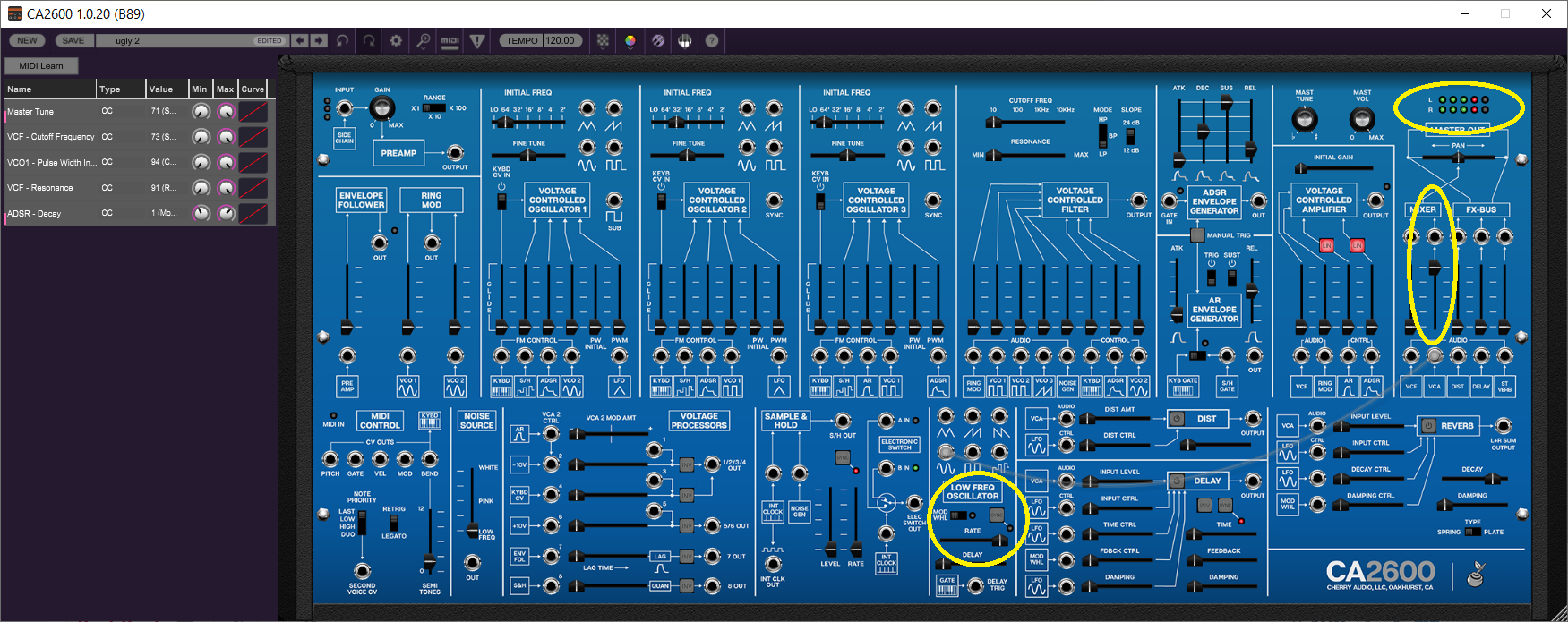Image resolution: width=1568 pixels, height=622 pixels.
Task: Click the preamp OUTPUT jack
Action: pos(455,152)
